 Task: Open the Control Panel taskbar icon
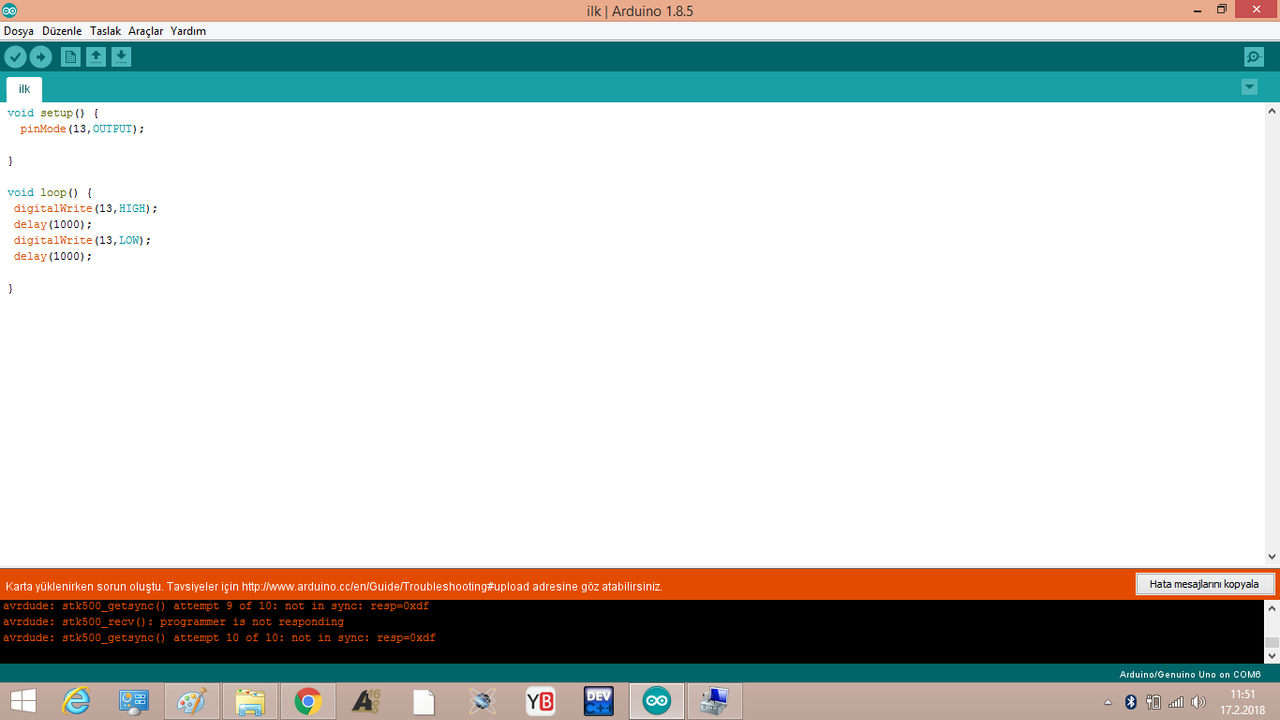click(134, 702)
